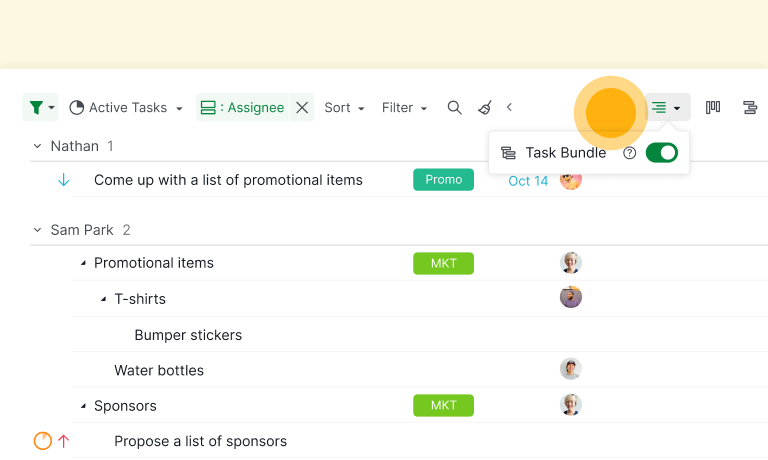Collapse the Nathan group
This screenshot has height=460, width=768.
point(37,146)
